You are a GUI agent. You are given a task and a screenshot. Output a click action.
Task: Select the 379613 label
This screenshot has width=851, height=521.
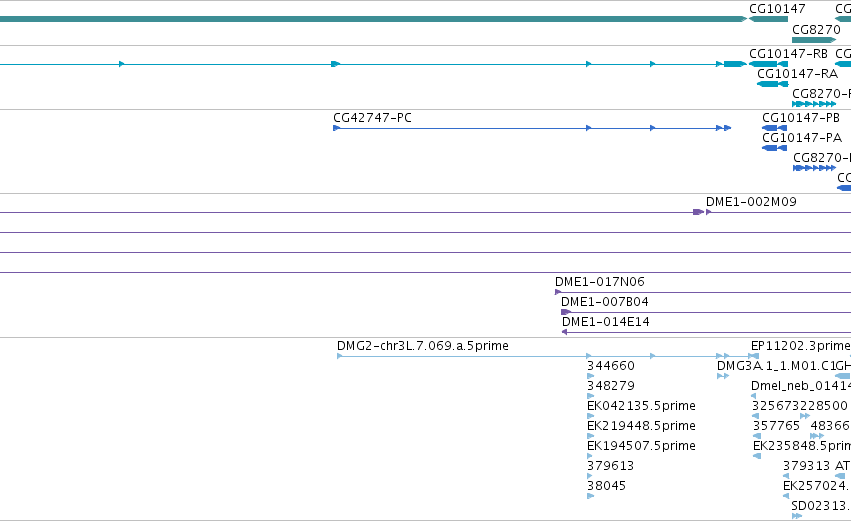click(x=610, y=466)
